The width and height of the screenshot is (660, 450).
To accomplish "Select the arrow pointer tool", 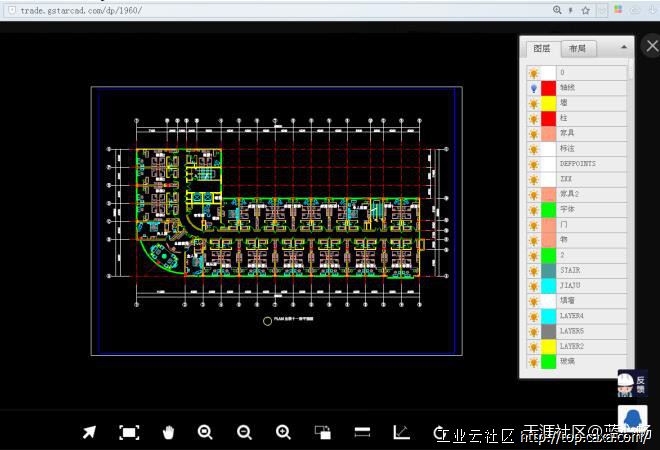I will click(89, 432).
